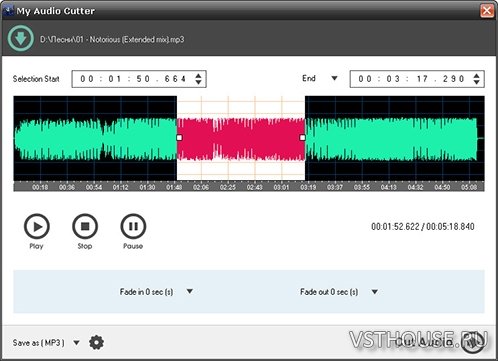Viewport: 498px width, 361px height.
Task: Click the left selection handle on waveform
Action: point(179,137)
